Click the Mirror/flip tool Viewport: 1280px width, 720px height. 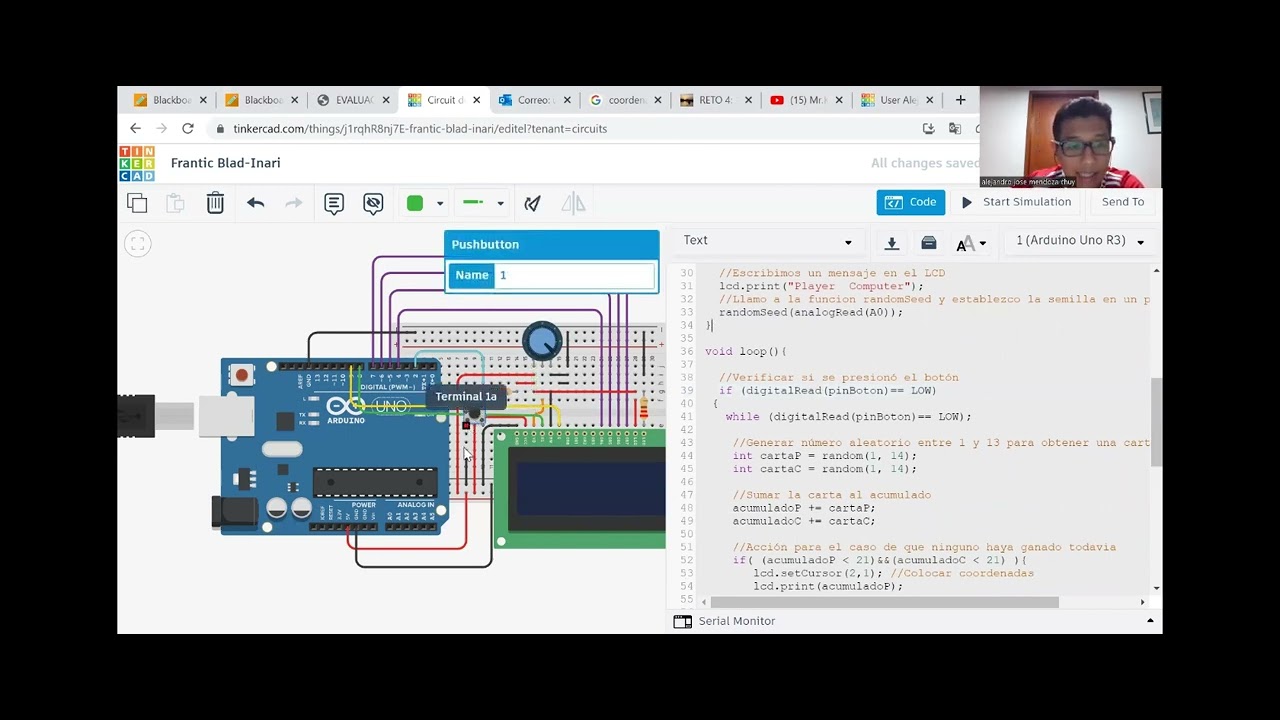[573, 204]
